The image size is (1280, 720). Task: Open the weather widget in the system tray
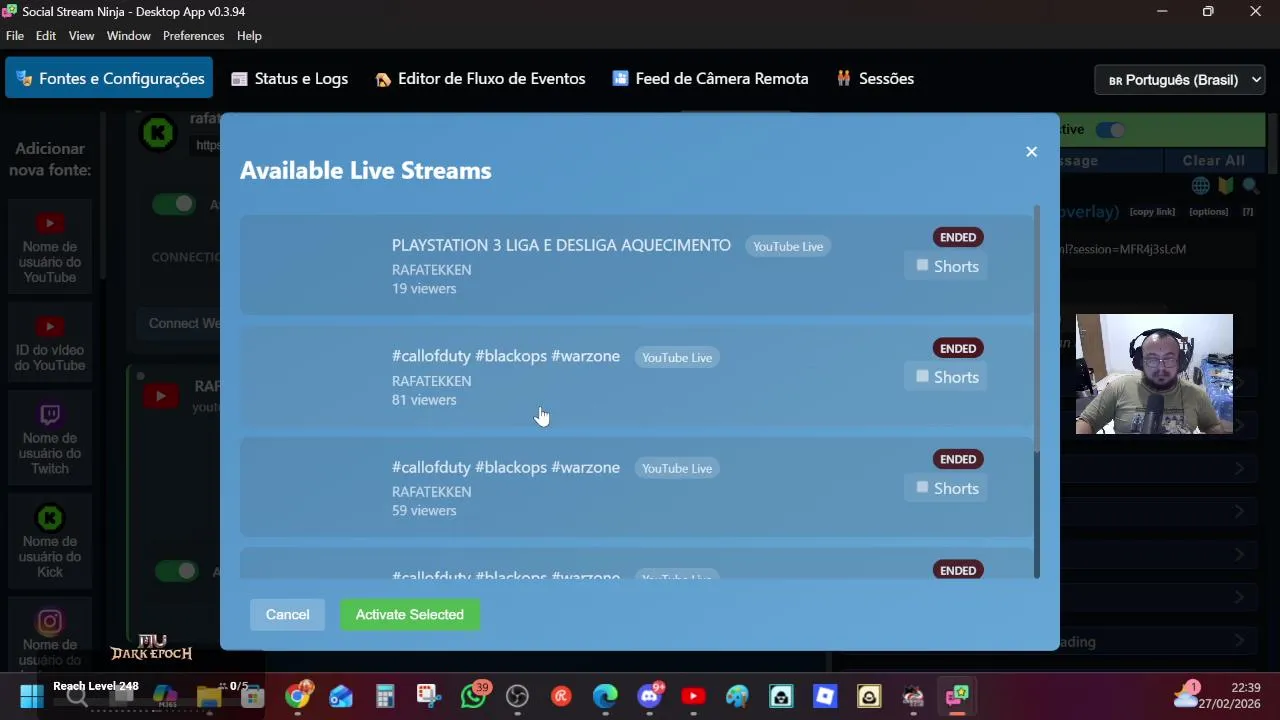1187,695
